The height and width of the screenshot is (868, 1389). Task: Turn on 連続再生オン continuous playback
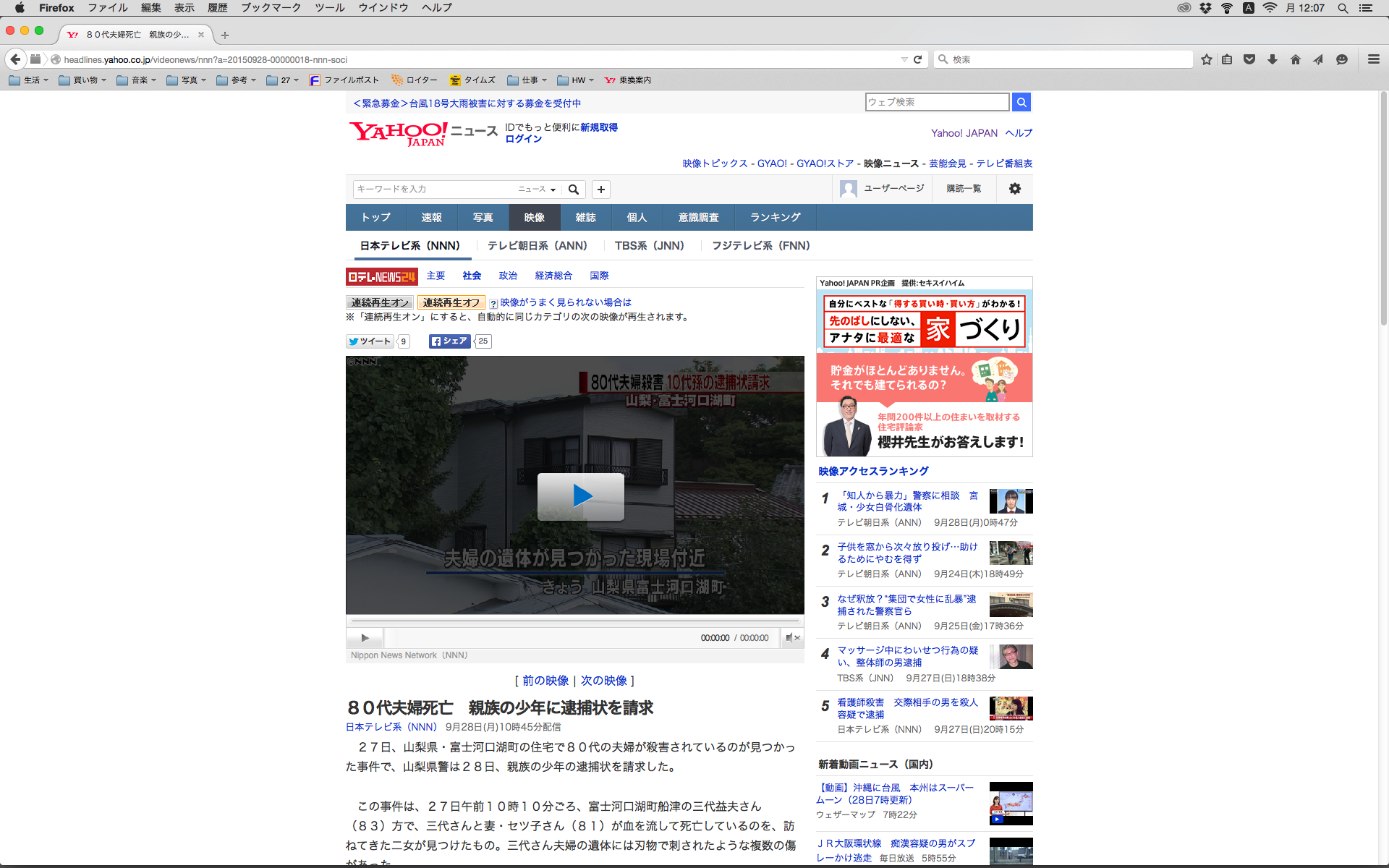click(380, 302)
